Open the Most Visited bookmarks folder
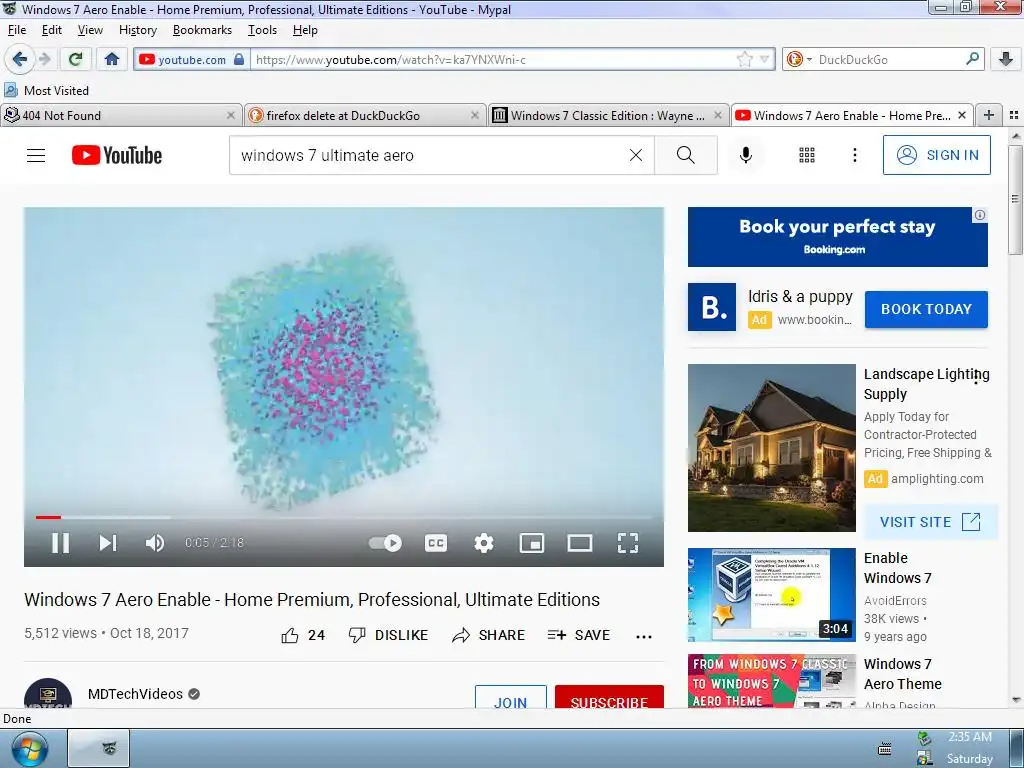1024x768 pixels. (x=46, y=90)
